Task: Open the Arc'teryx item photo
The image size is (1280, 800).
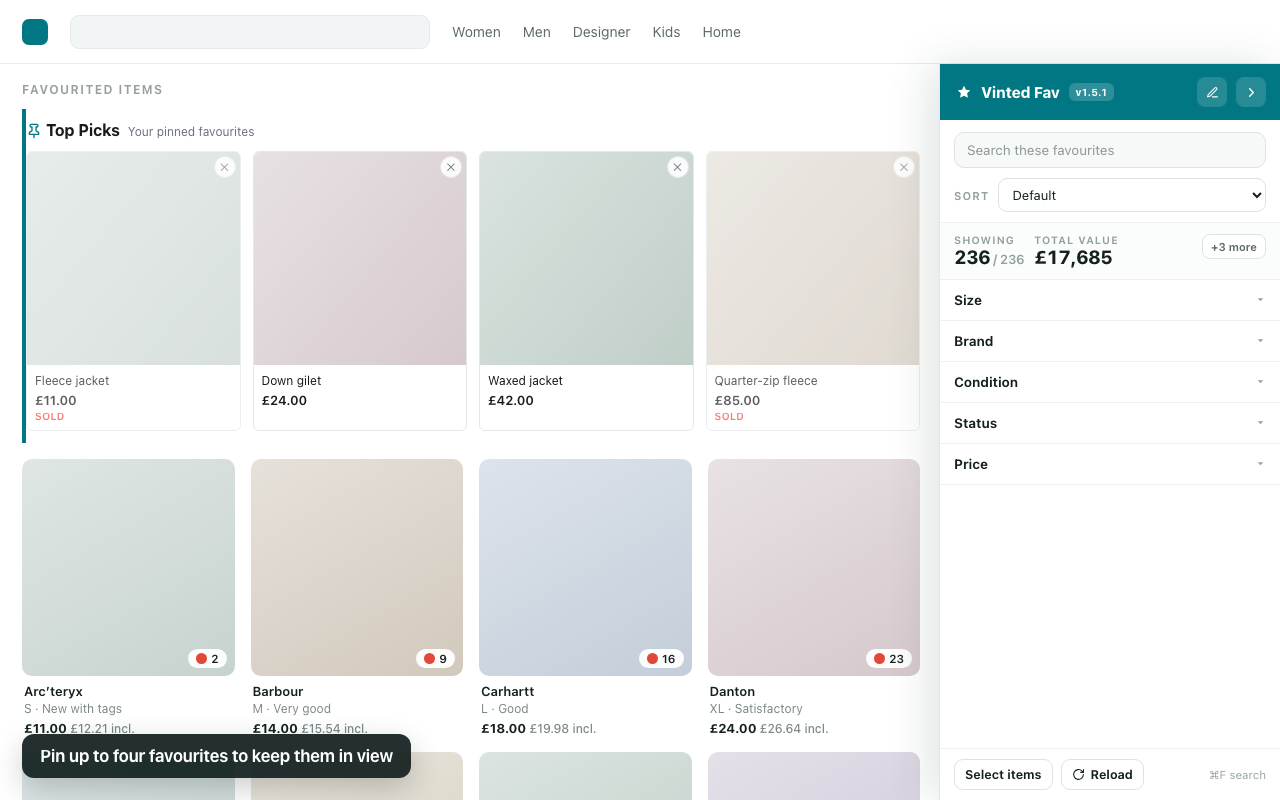Action: 128,567
